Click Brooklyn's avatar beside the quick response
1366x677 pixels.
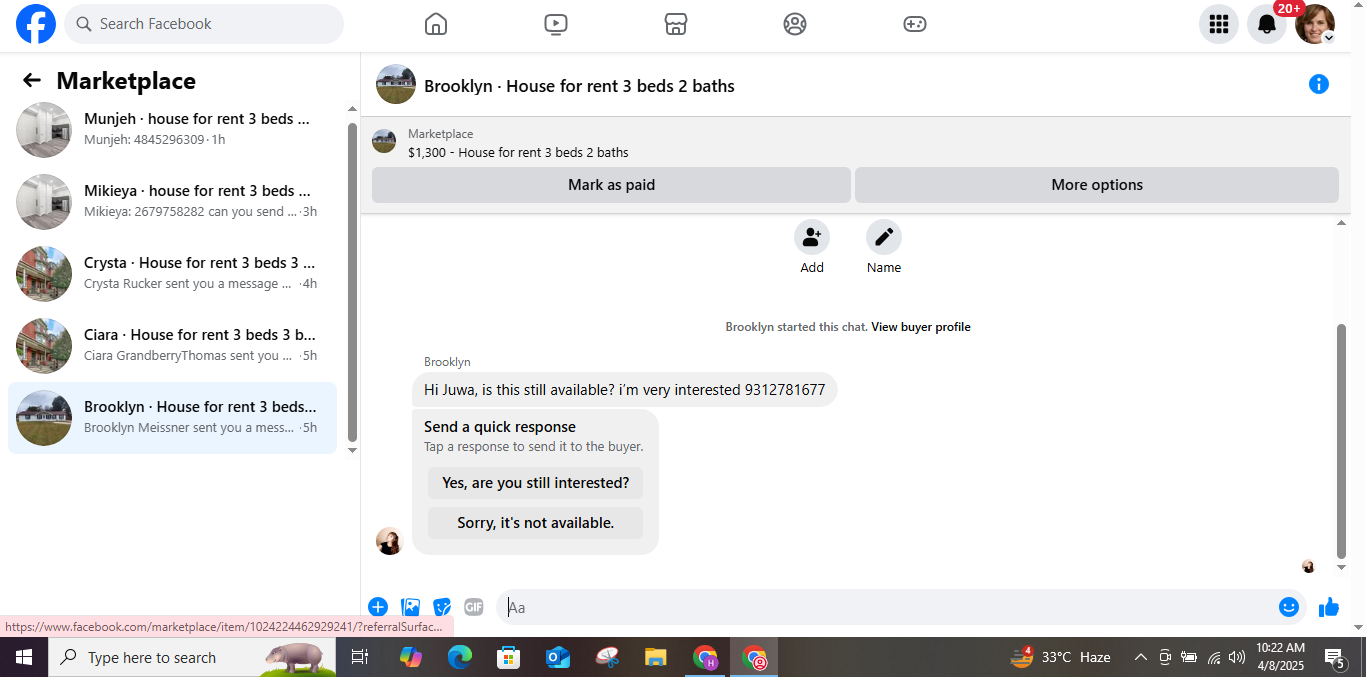(x=389, y=541)
